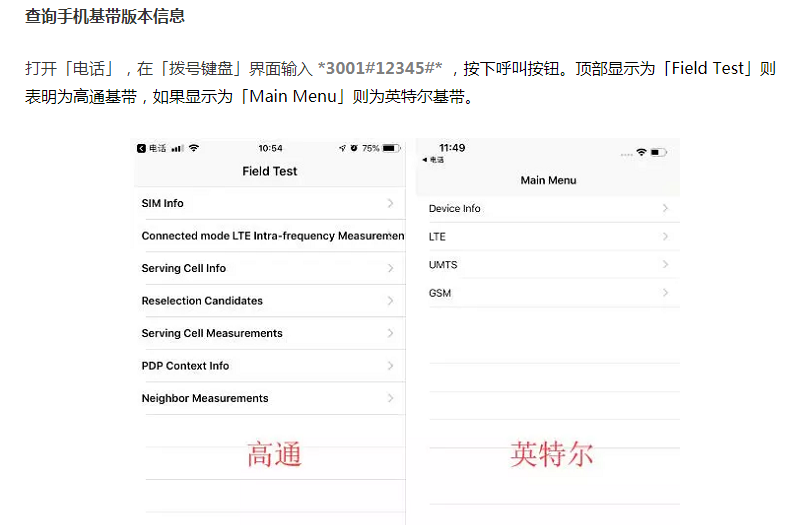Screen dimensions: 794x525
Task: Click the 10:54 clock text
Action: [x=270, y=148]
